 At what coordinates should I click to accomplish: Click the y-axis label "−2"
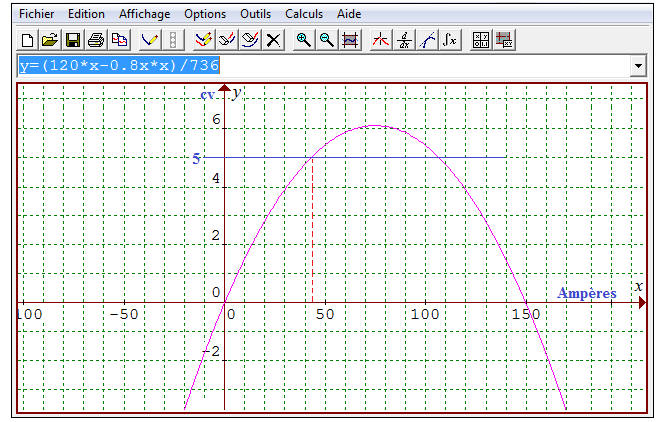tap(211, 351)
